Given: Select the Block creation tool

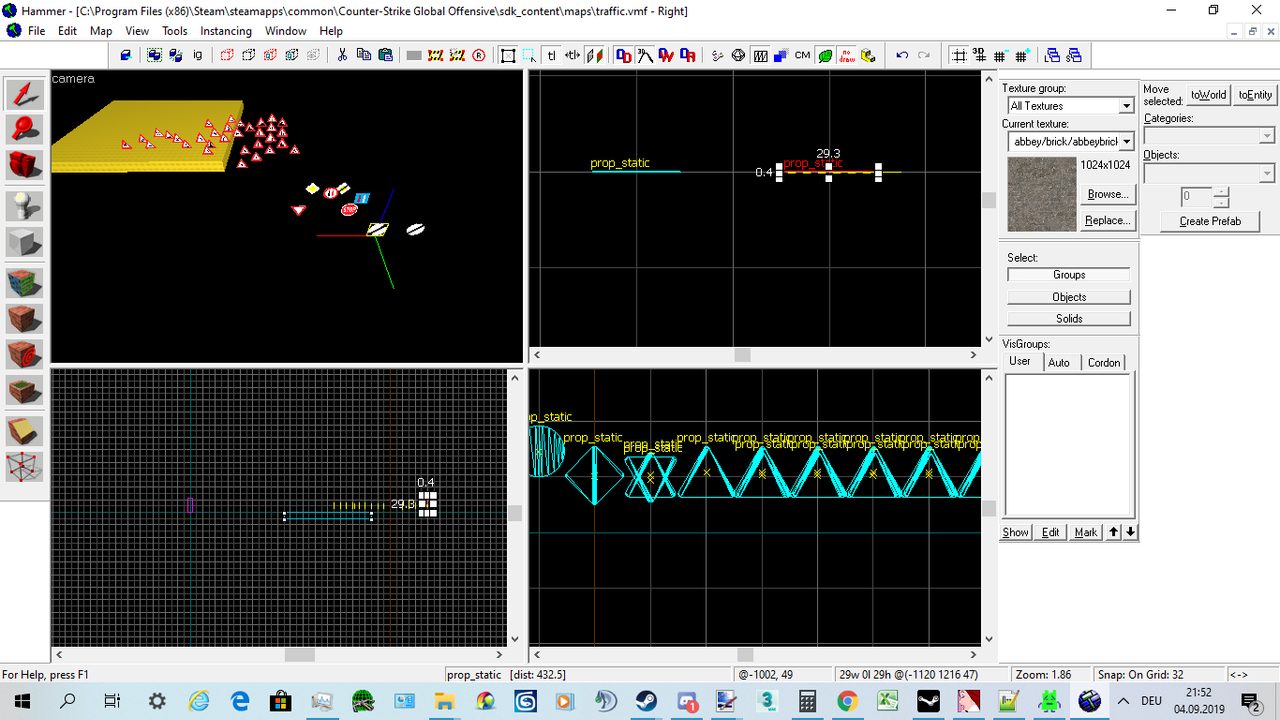Looking at the screenshot, I should click(x=27, y=242).
